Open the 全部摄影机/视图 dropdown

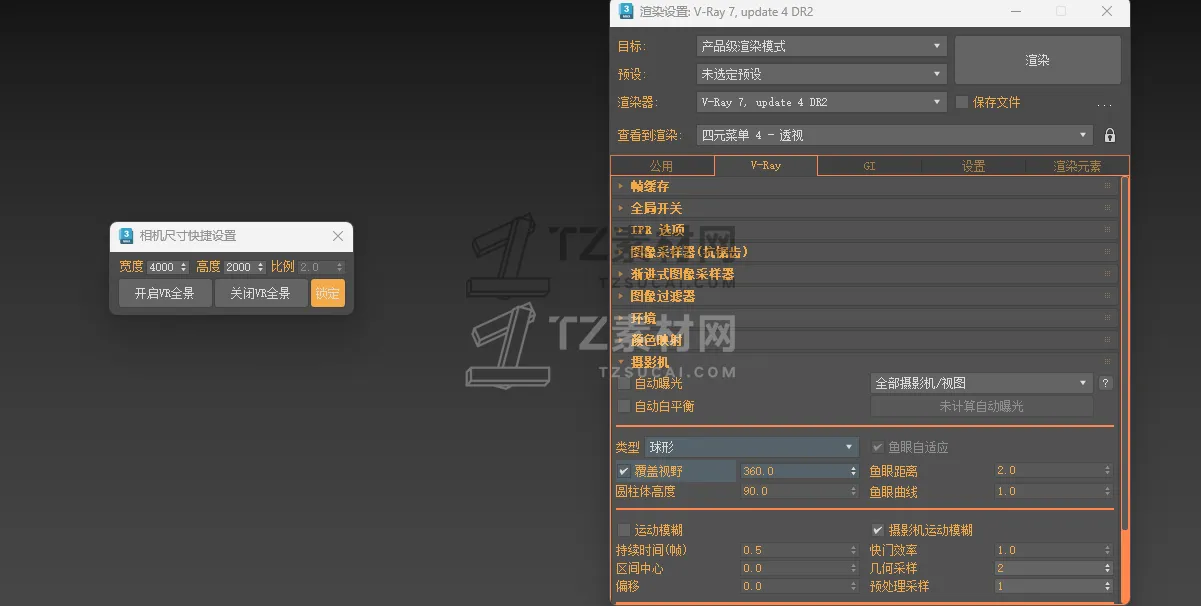pyautogui.click(x=981, y=383)
